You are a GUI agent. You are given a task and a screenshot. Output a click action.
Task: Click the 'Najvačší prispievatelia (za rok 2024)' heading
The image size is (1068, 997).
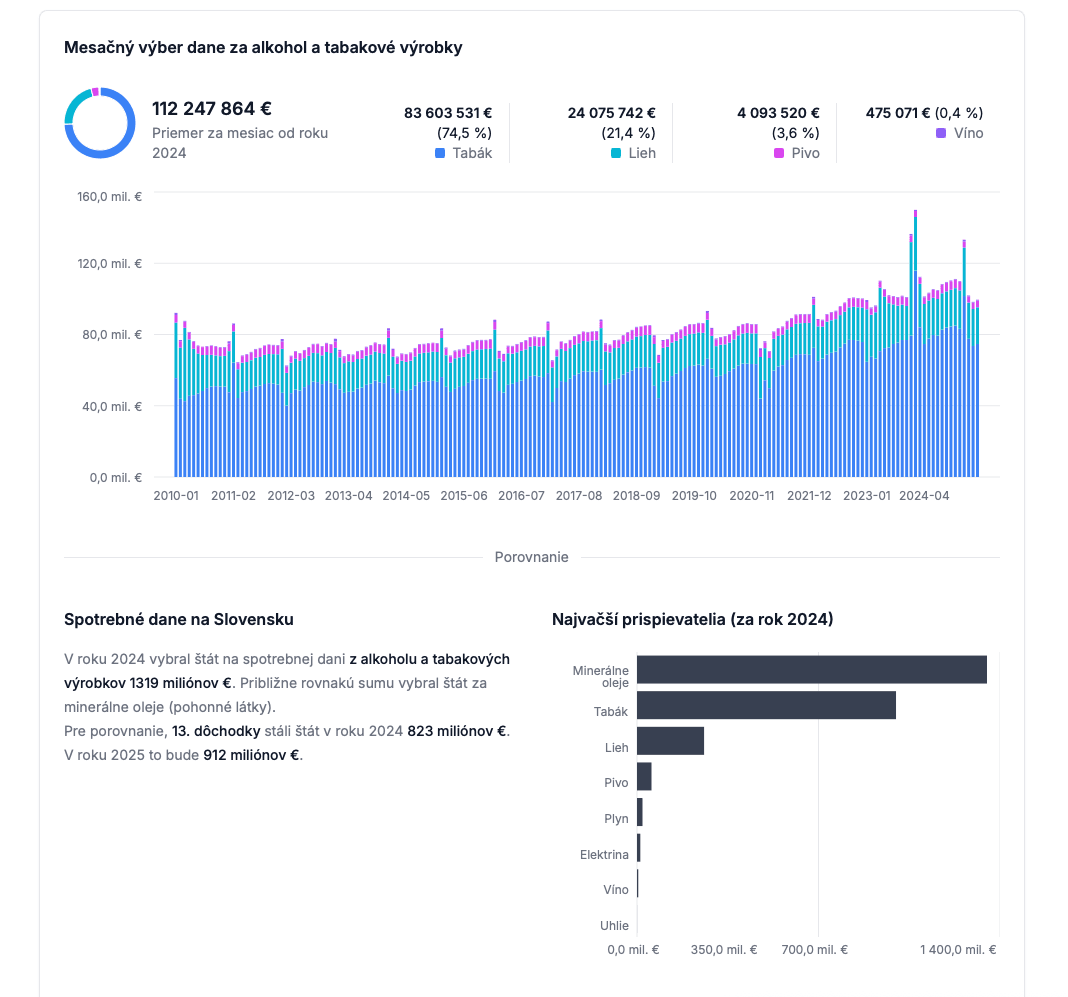pyautogui.click(x=692, y=619)
